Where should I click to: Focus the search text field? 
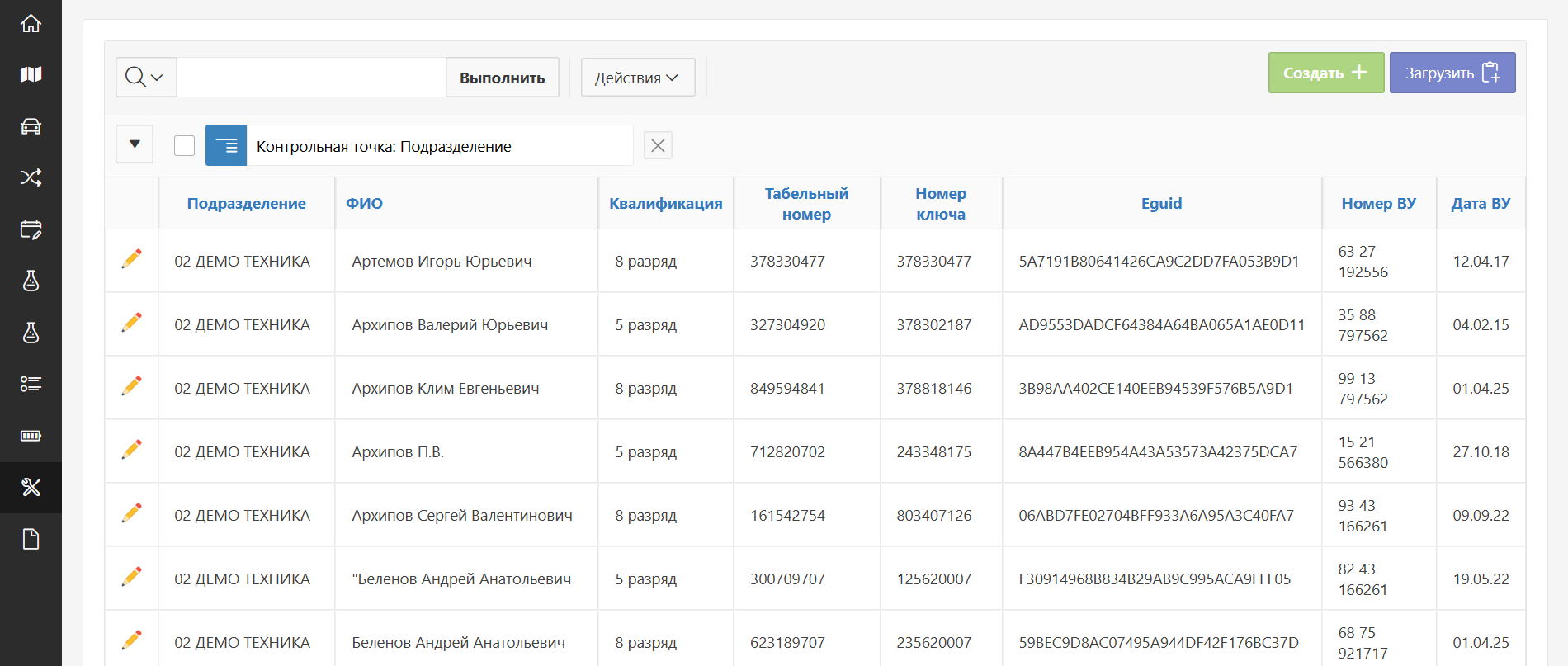(311, 78)
